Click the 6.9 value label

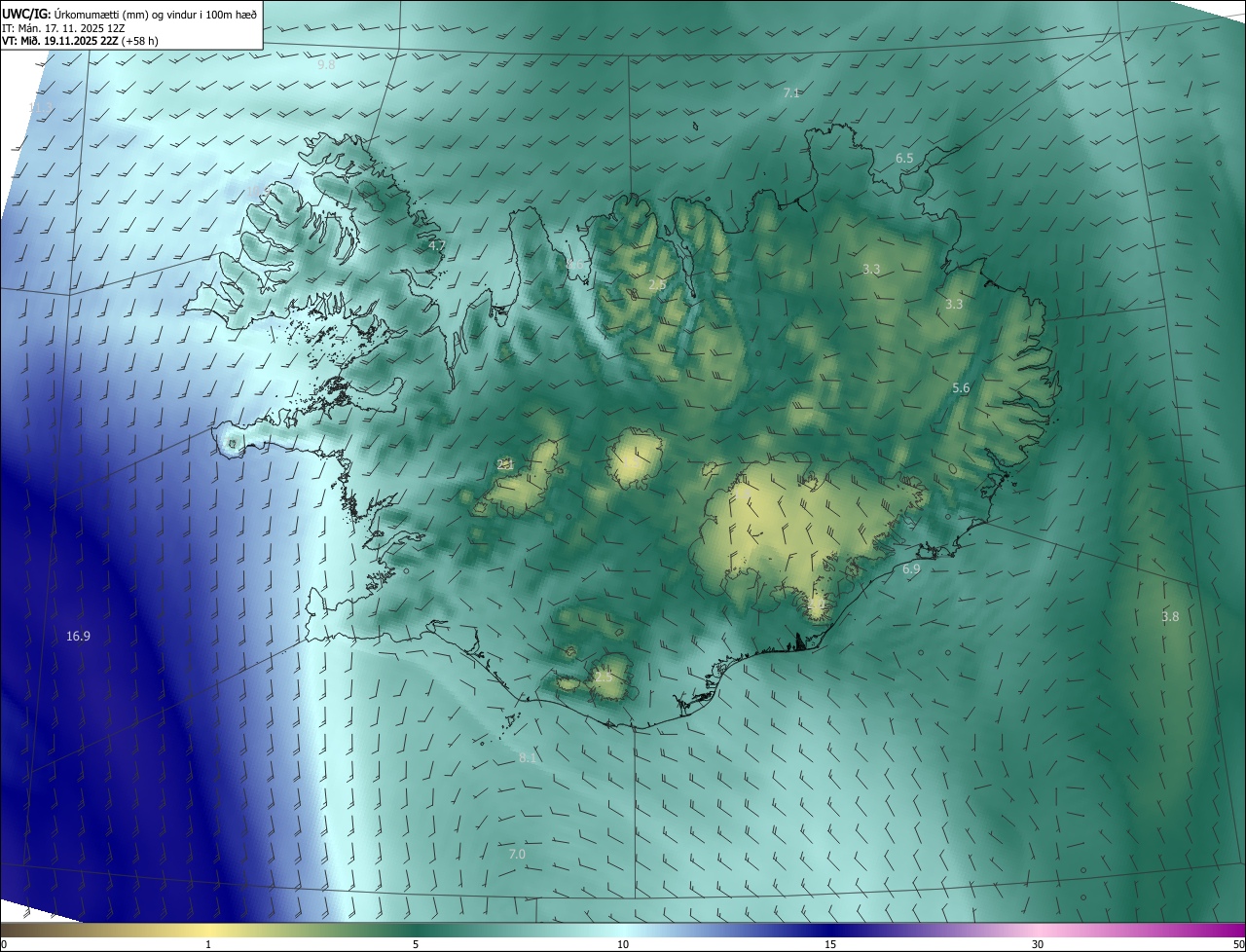(x=911, y=568)
